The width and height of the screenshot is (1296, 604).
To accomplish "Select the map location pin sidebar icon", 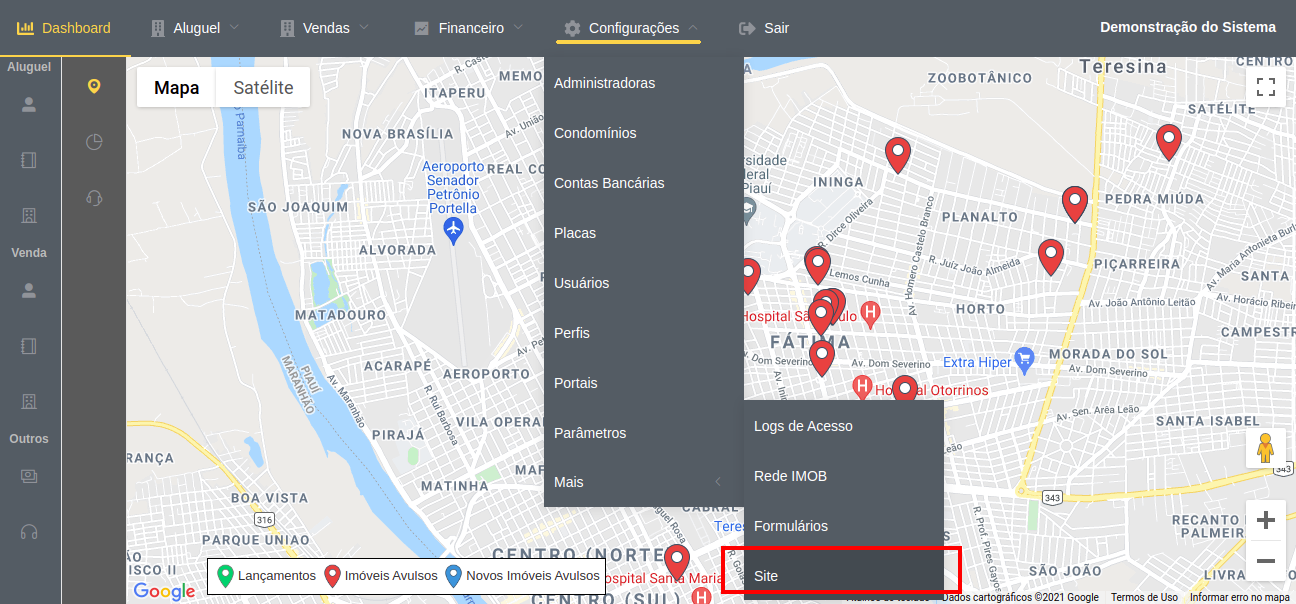I will pos(94,86).
